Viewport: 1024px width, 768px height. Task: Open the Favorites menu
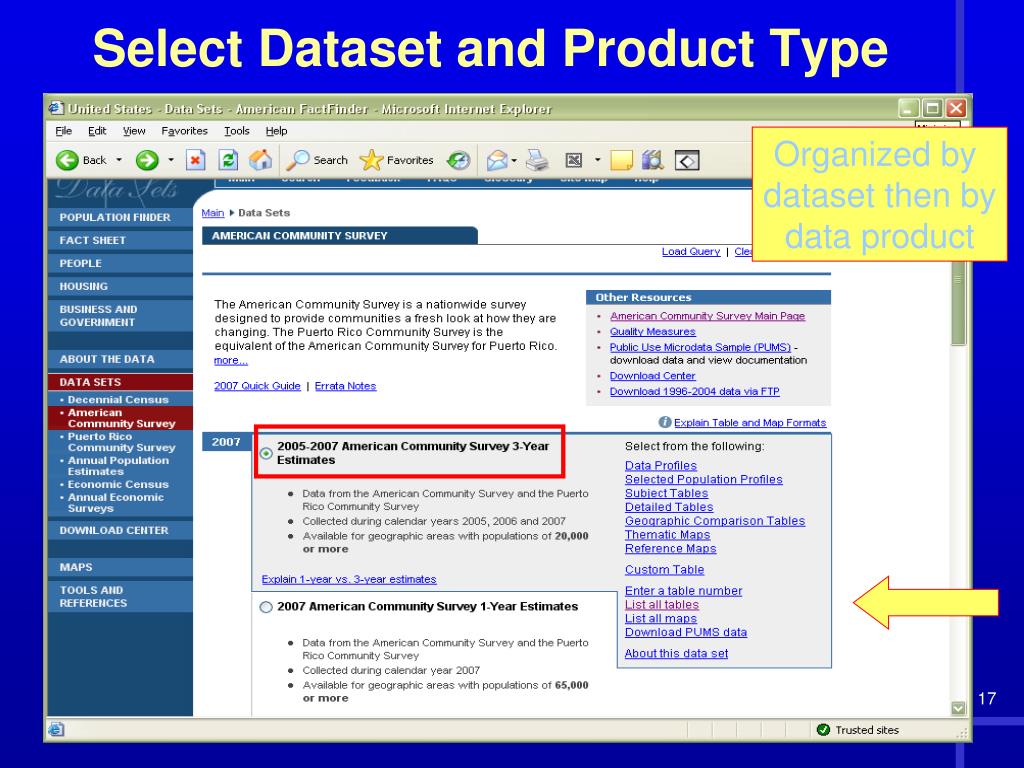point(184,131)
